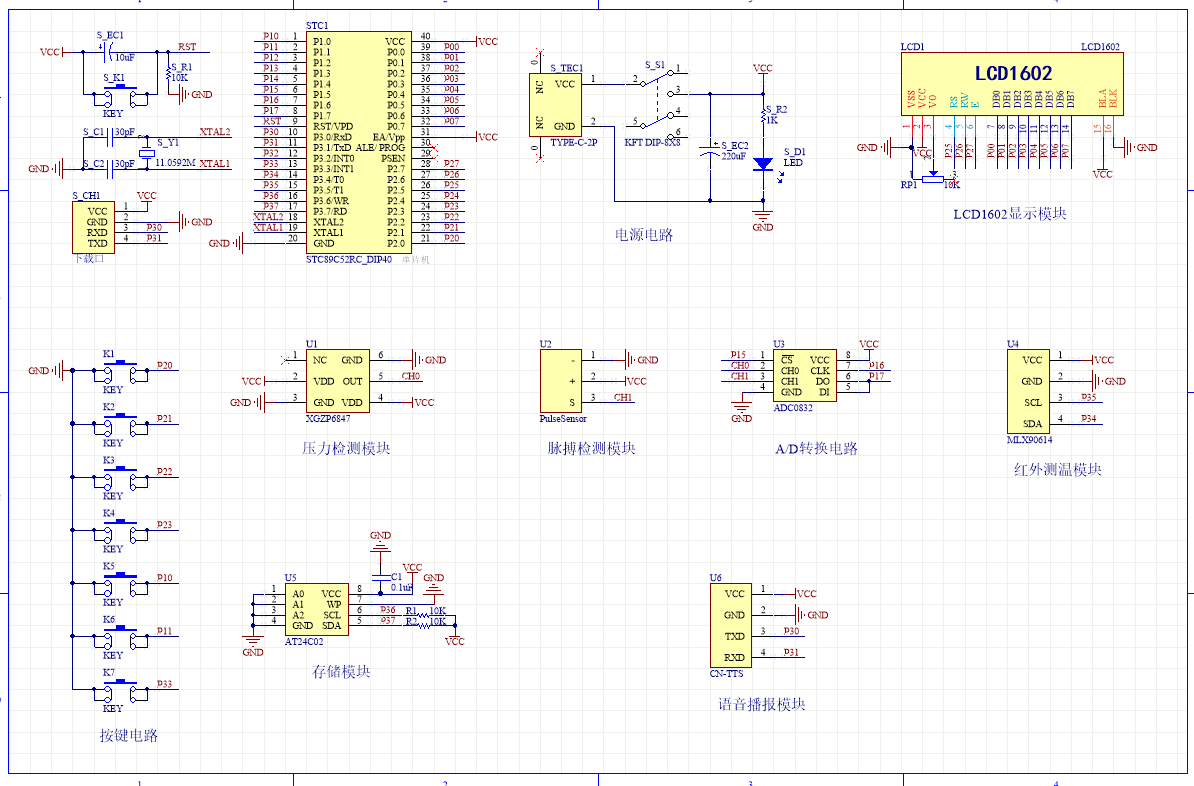The image size is (1194, 786).
Task: Click the 电源电路 text label
Action: click(644, 236)
